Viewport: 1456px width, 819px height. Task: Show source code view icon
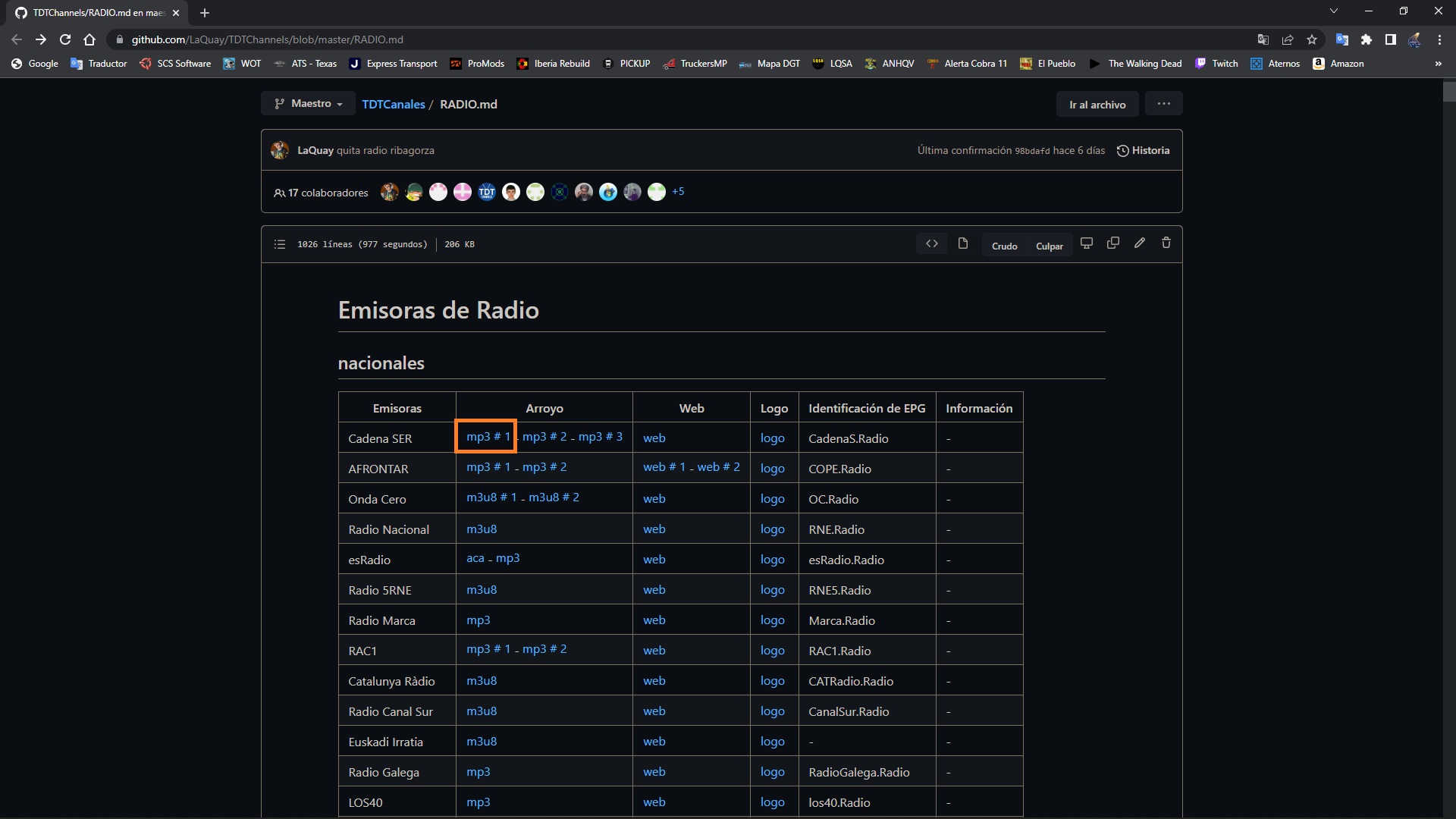932,244
